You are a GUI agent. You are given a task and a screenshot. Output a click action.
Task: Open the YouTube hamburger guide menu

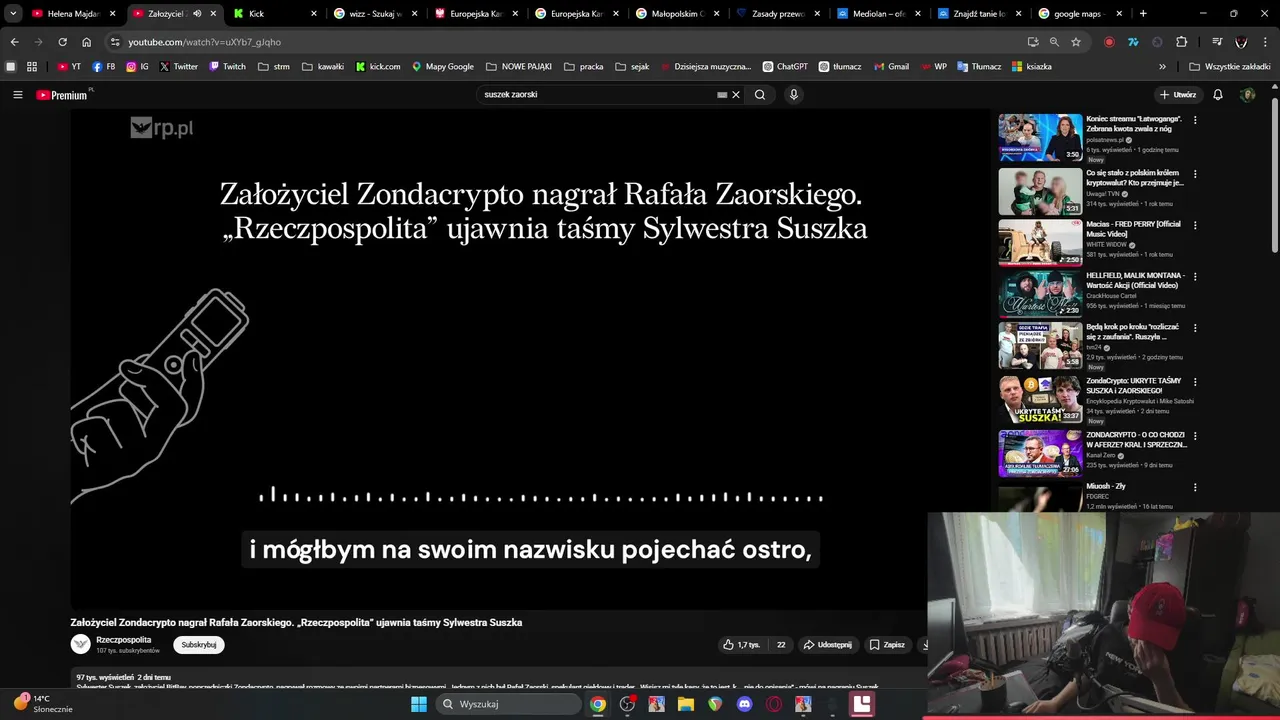pyautogui.click(x=17, y=95)
